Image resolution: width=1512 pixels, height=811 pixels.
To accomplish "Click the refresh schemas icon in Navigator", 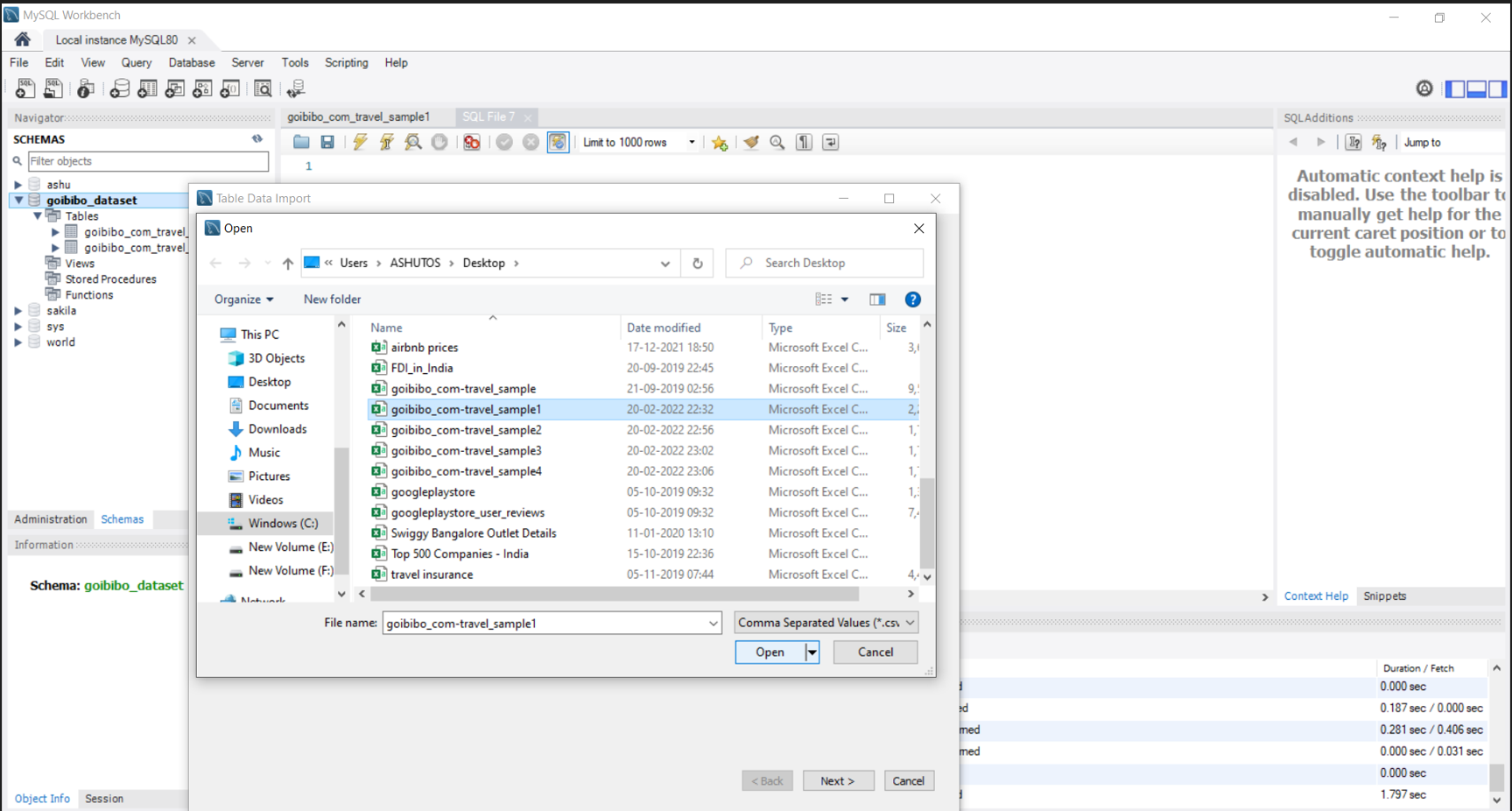I will pos(257,138).
